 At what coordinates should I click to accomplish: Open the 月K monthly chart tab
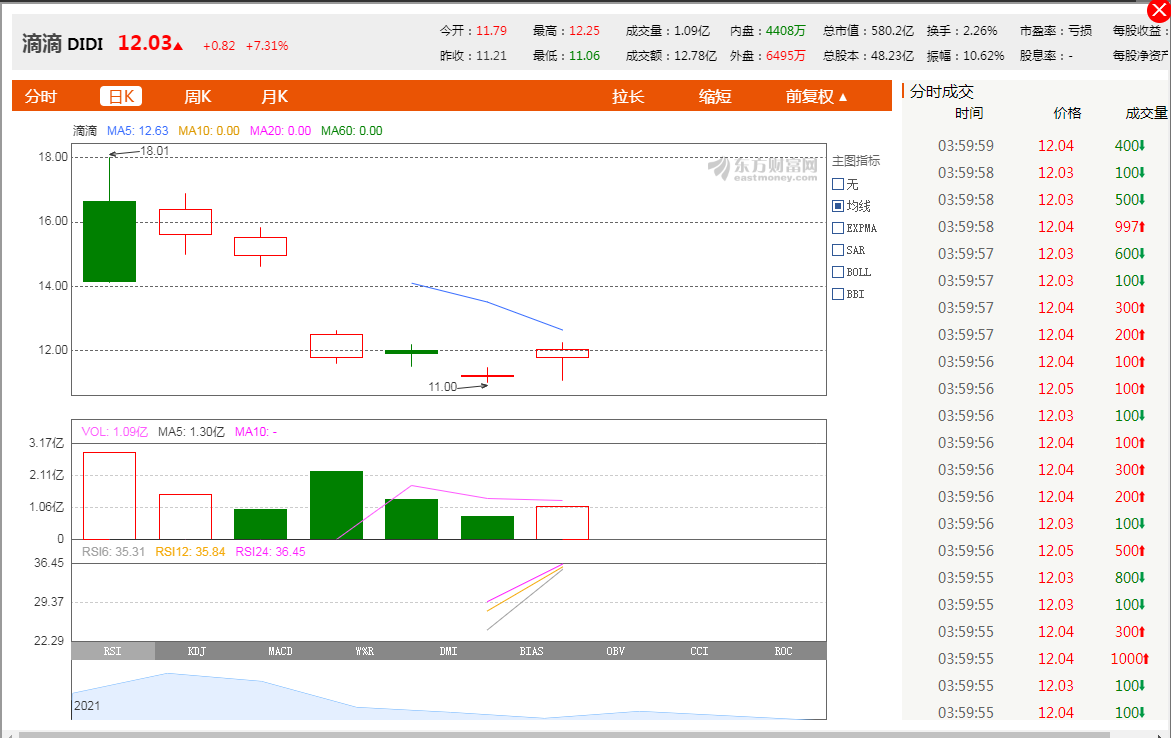click(x=274, y=96)
